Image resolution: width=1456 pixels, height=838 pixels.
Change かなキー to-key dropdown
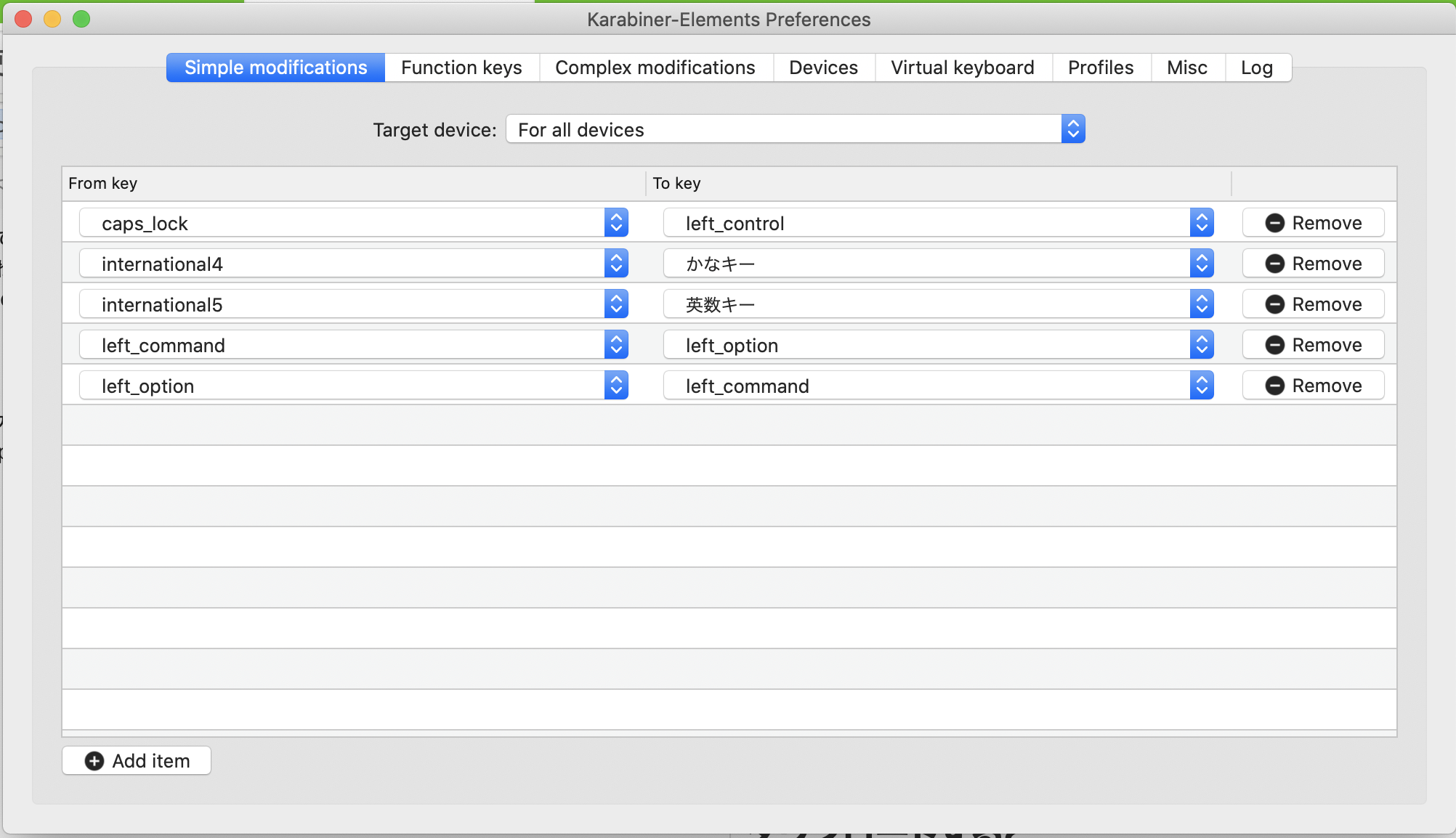[x=939, y=264]
